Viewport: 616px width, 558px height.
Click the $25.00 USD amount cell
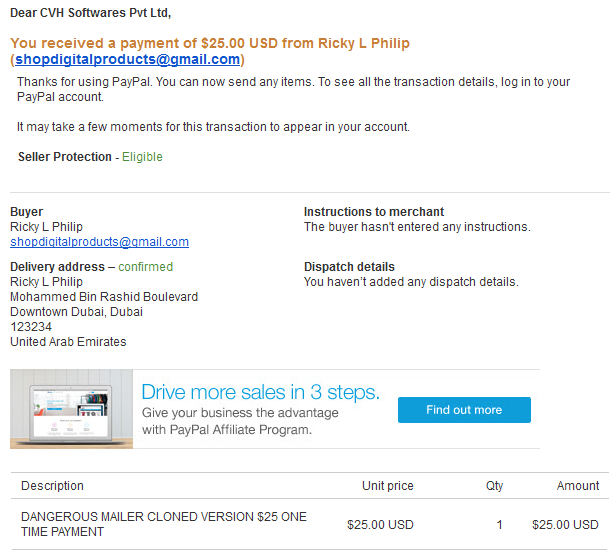point(565,525)
